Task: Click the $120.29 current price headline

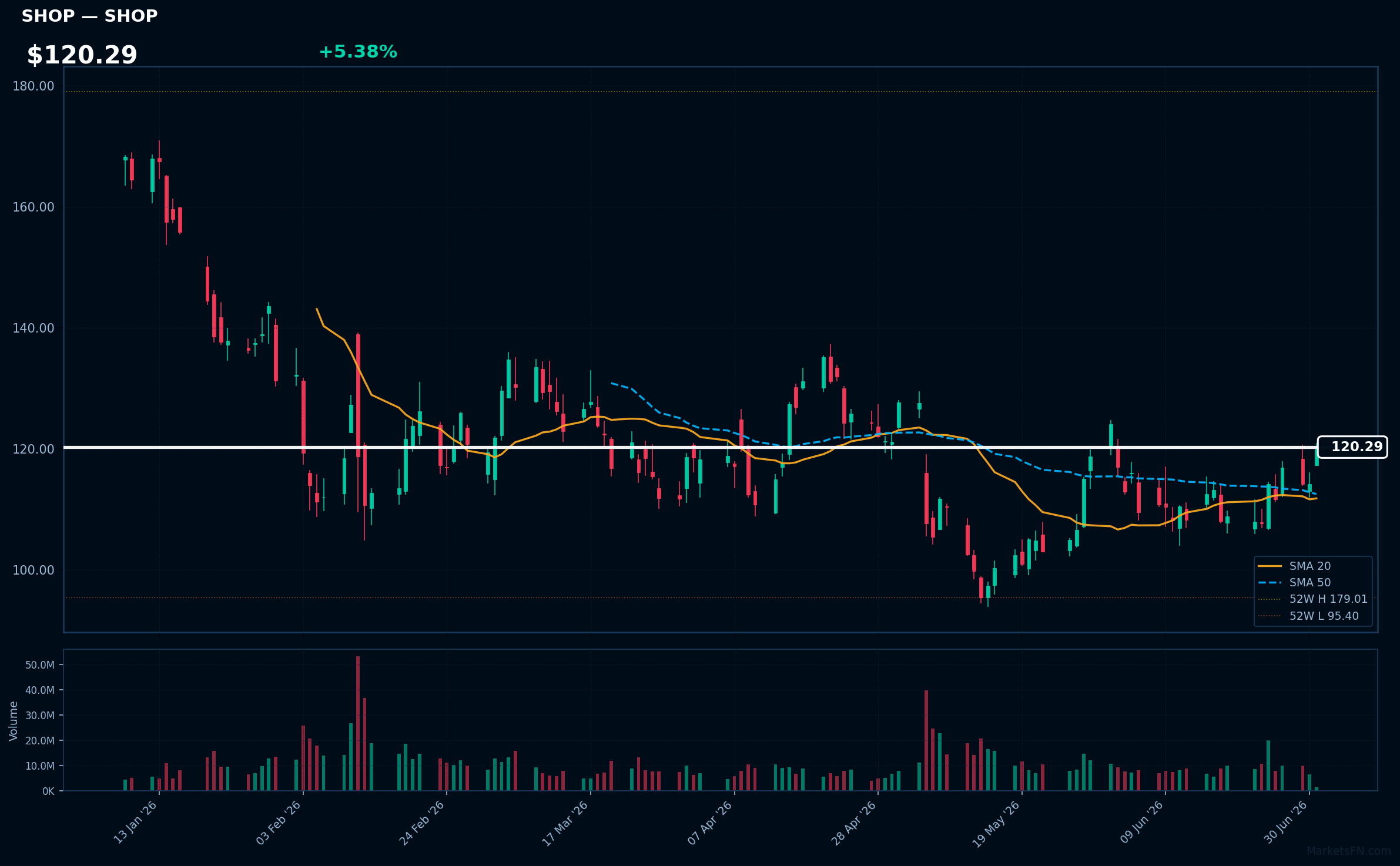Action: tap(82, 55)
